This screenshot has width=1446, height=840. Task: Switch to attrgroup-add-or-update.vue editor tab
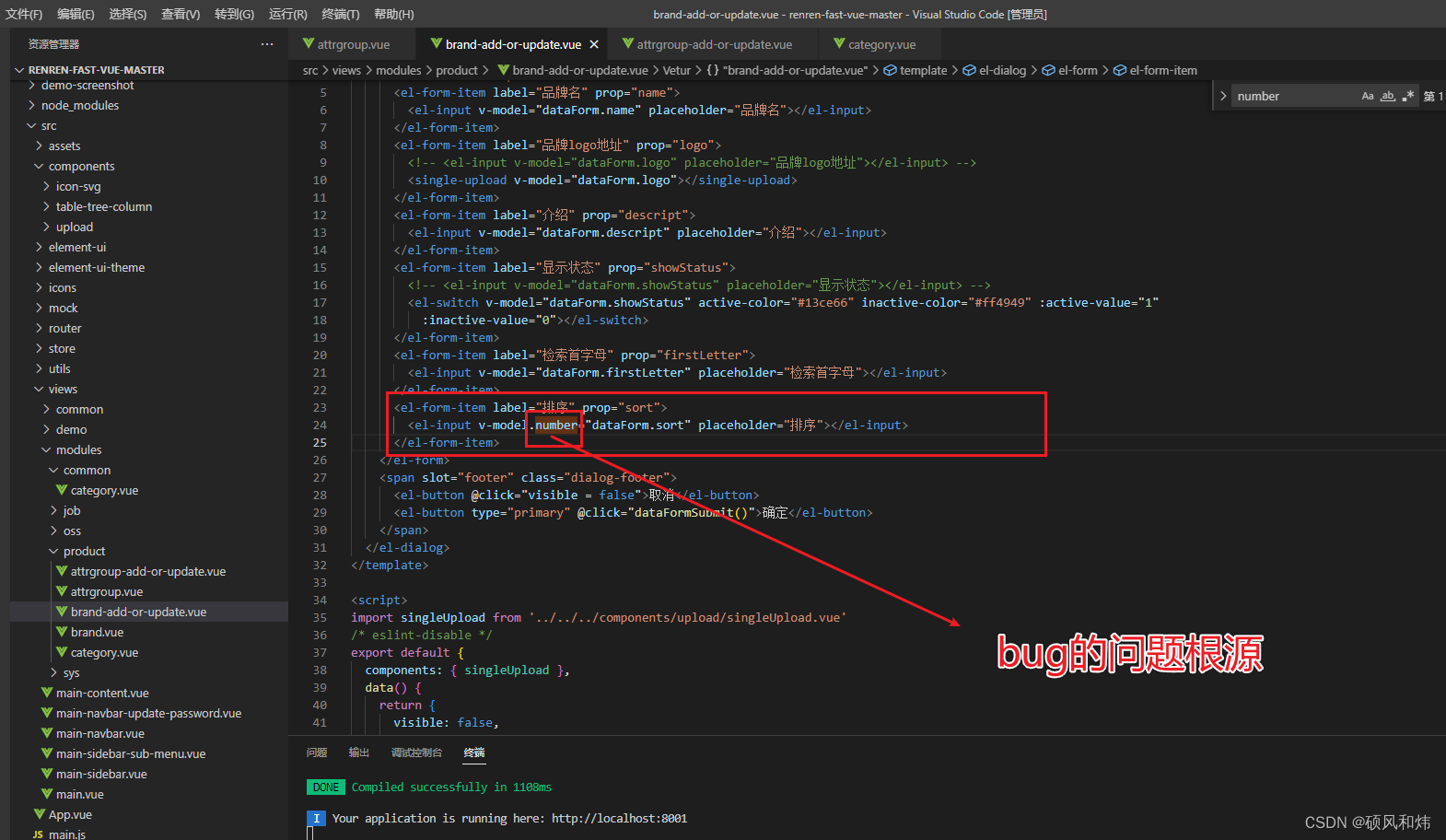pos(715,44)
